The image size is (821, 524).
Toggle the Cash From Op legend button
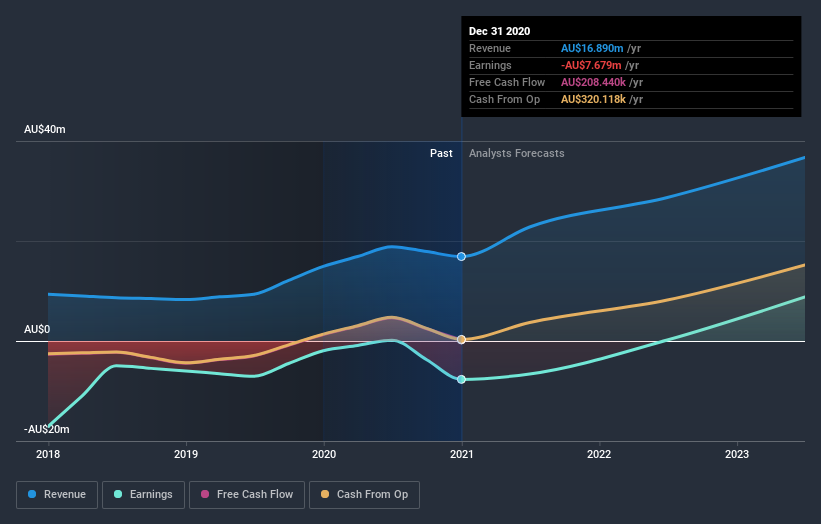click(364, 495)
